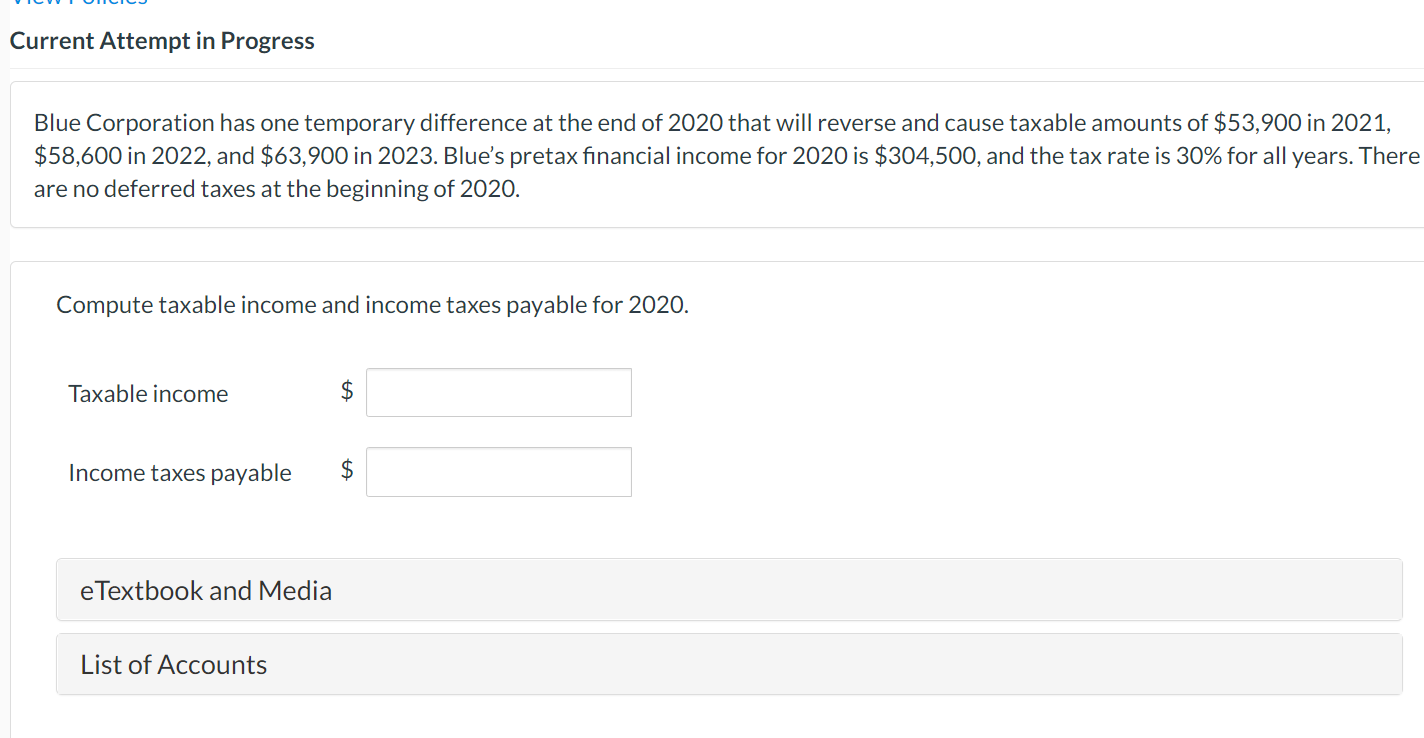Click inside the Taxable income dollar box
The width and height of the screenshot is (1424, 738).
(498, 392)
